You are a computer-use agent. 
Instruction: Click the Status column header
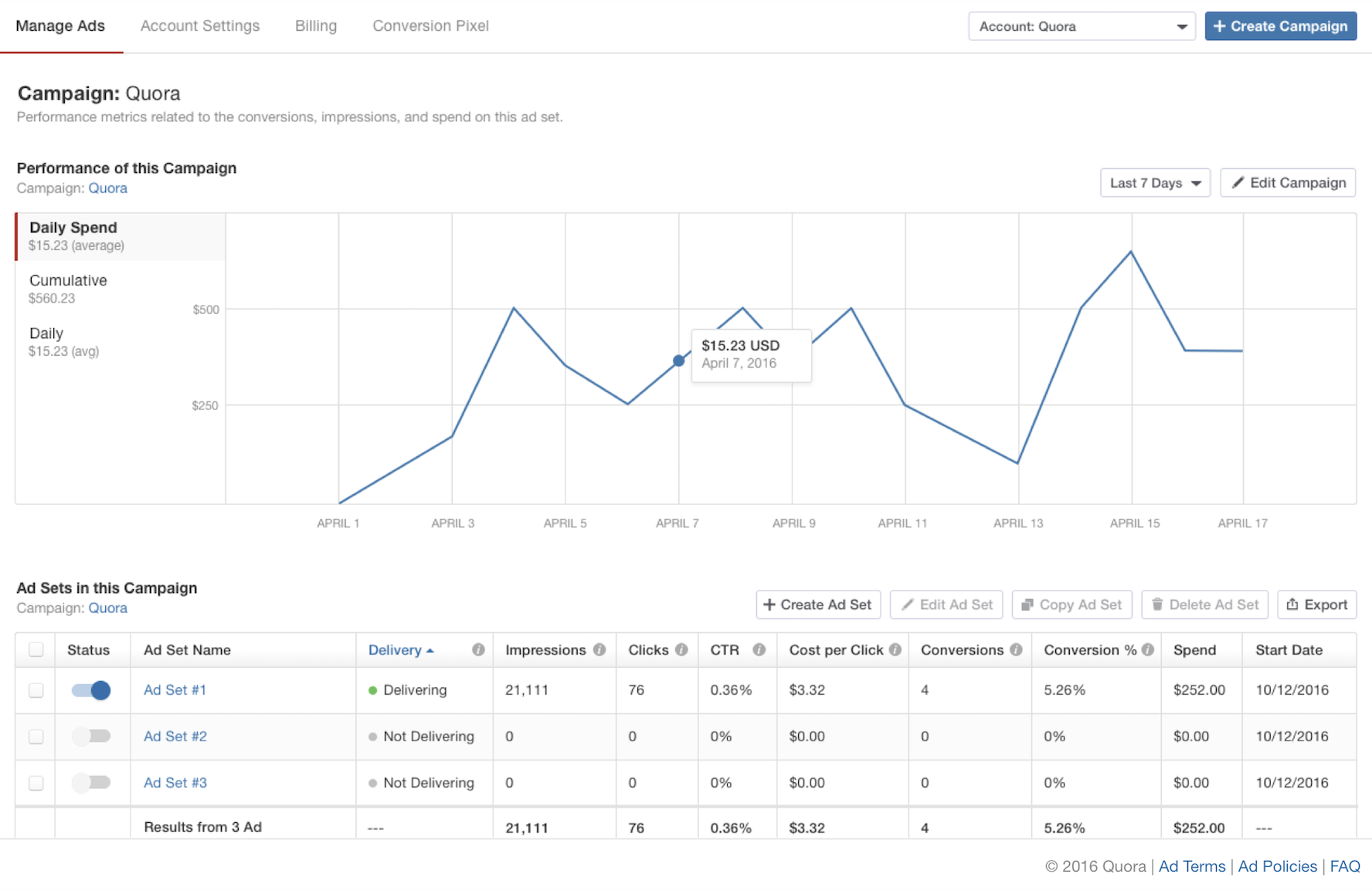(93, 650)
